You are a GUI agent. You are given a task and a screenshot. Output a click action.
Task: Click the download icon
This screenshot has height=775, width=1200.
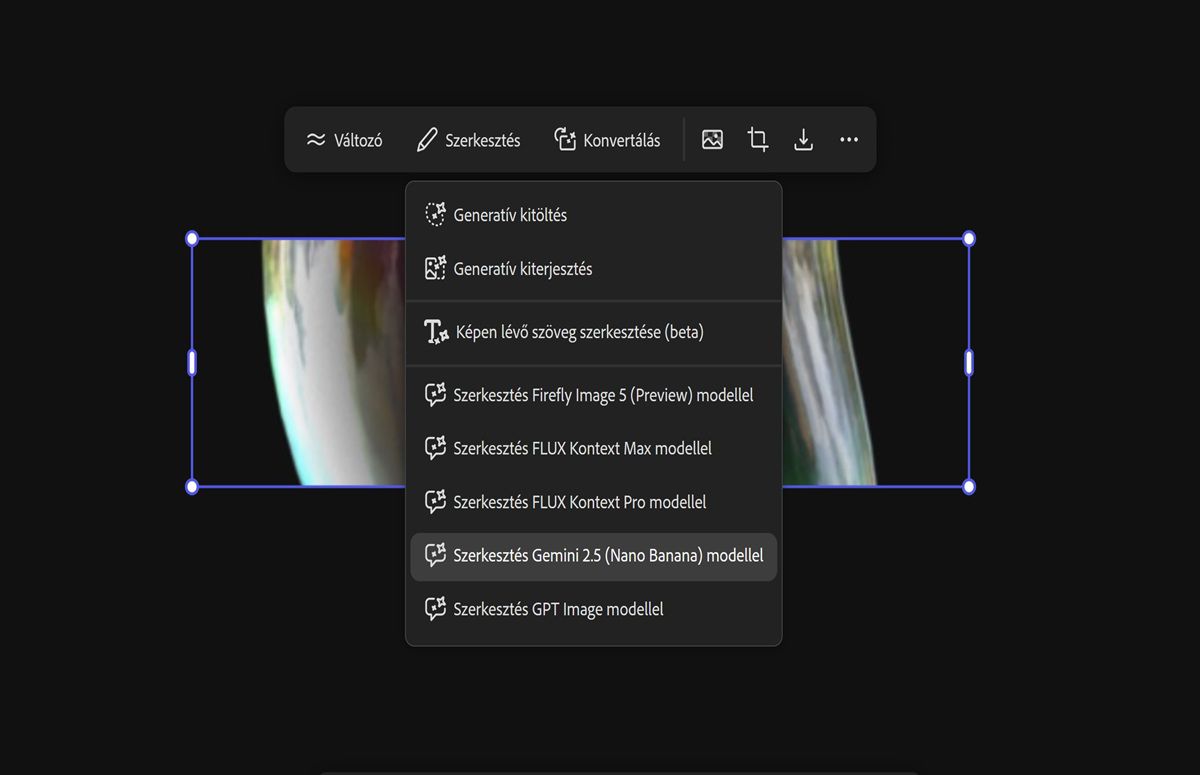803,140
